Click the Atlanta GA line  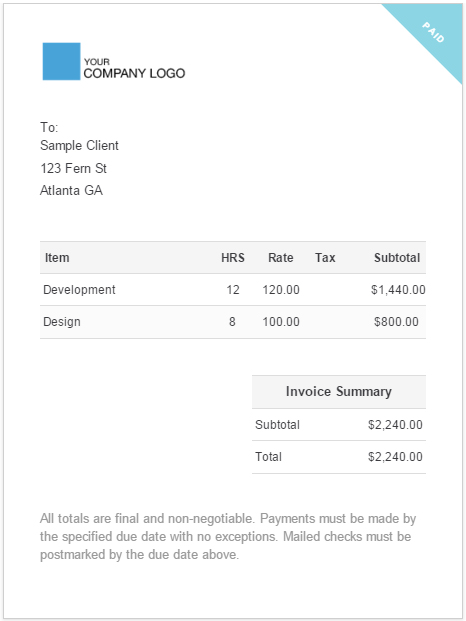(x=71, y=190)
